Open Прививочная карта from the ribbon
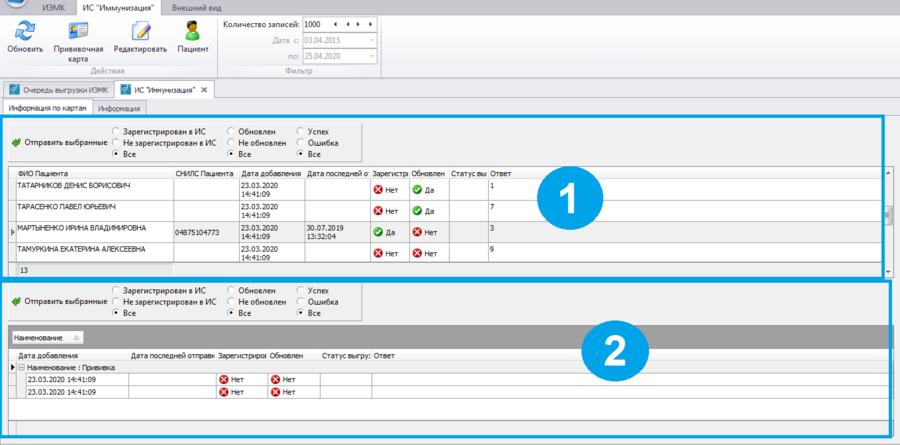 (x=78, y=30)
